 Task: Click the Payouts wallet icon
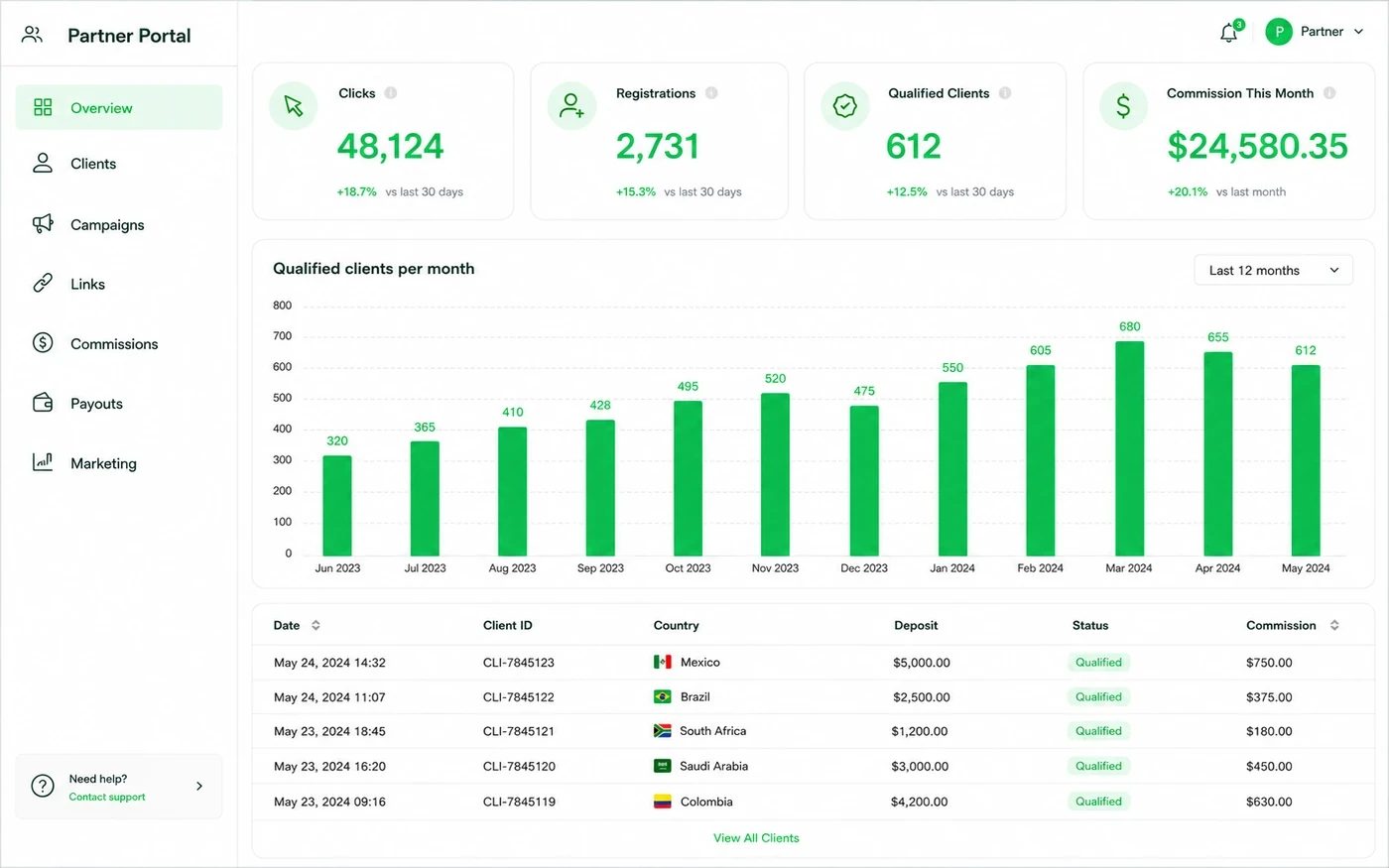pyautogui.click(x=43, y=402)
